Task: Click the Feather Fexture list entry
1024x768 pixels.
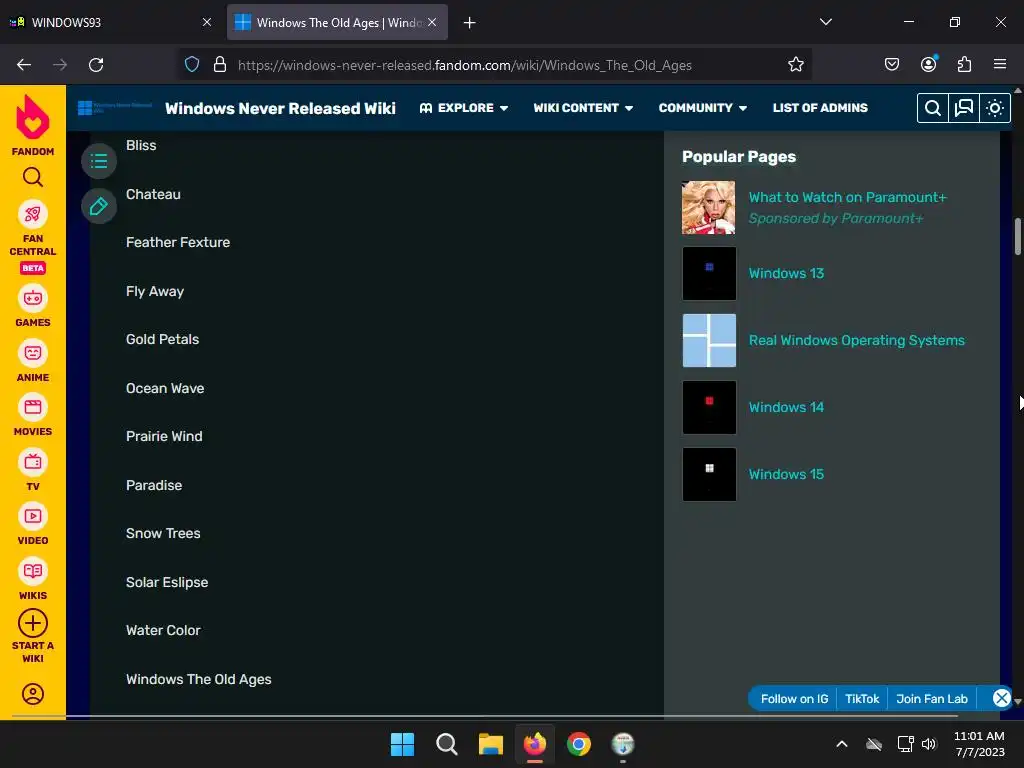Action: 178,242
